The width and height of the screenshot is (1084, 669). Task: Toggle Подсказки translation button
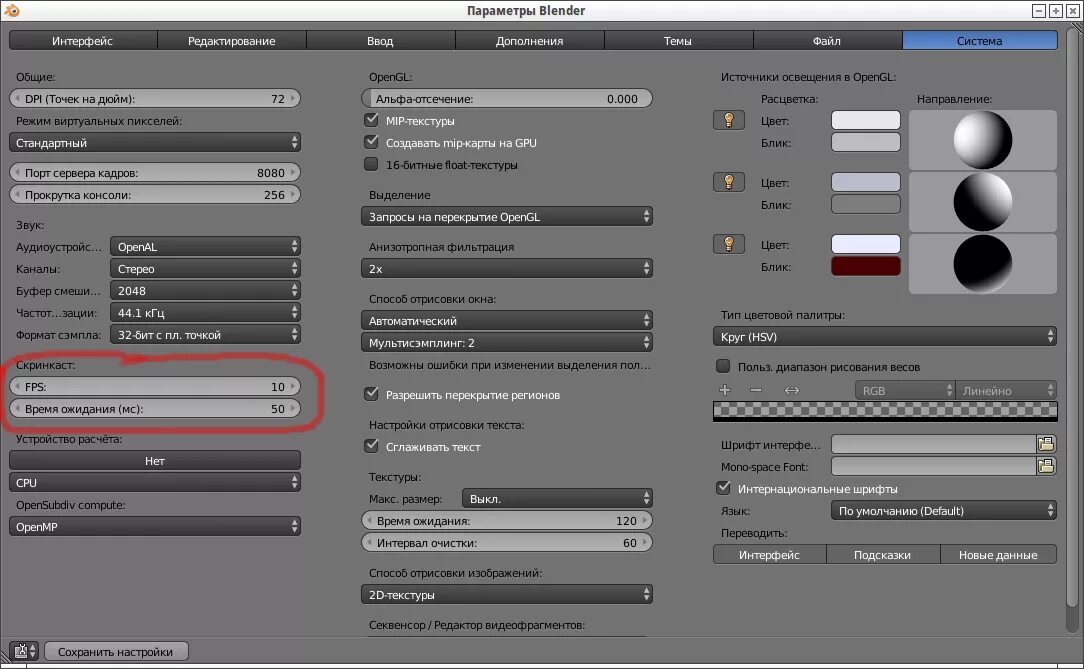[883, 555]
